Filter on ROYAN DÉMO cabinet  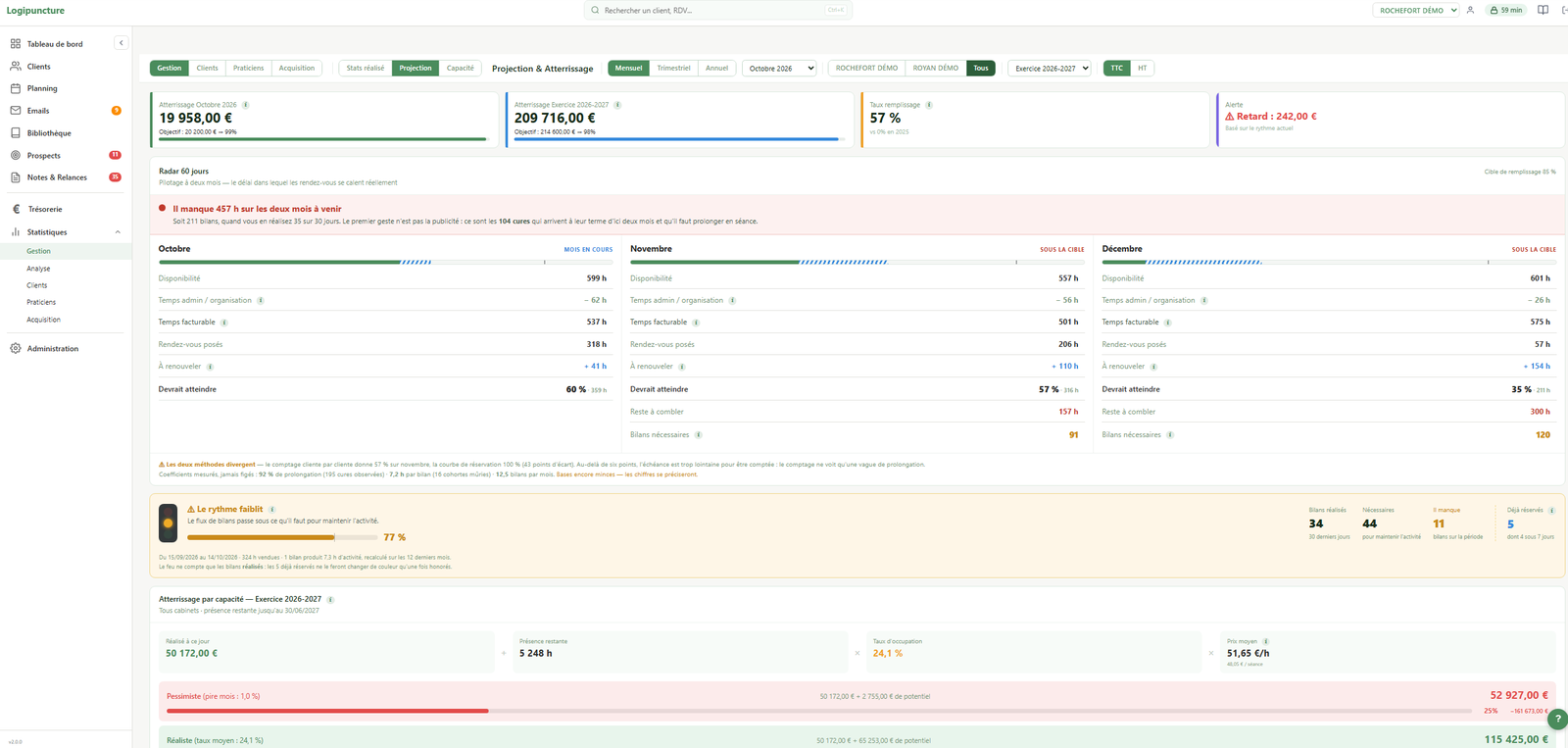(936, 68)
